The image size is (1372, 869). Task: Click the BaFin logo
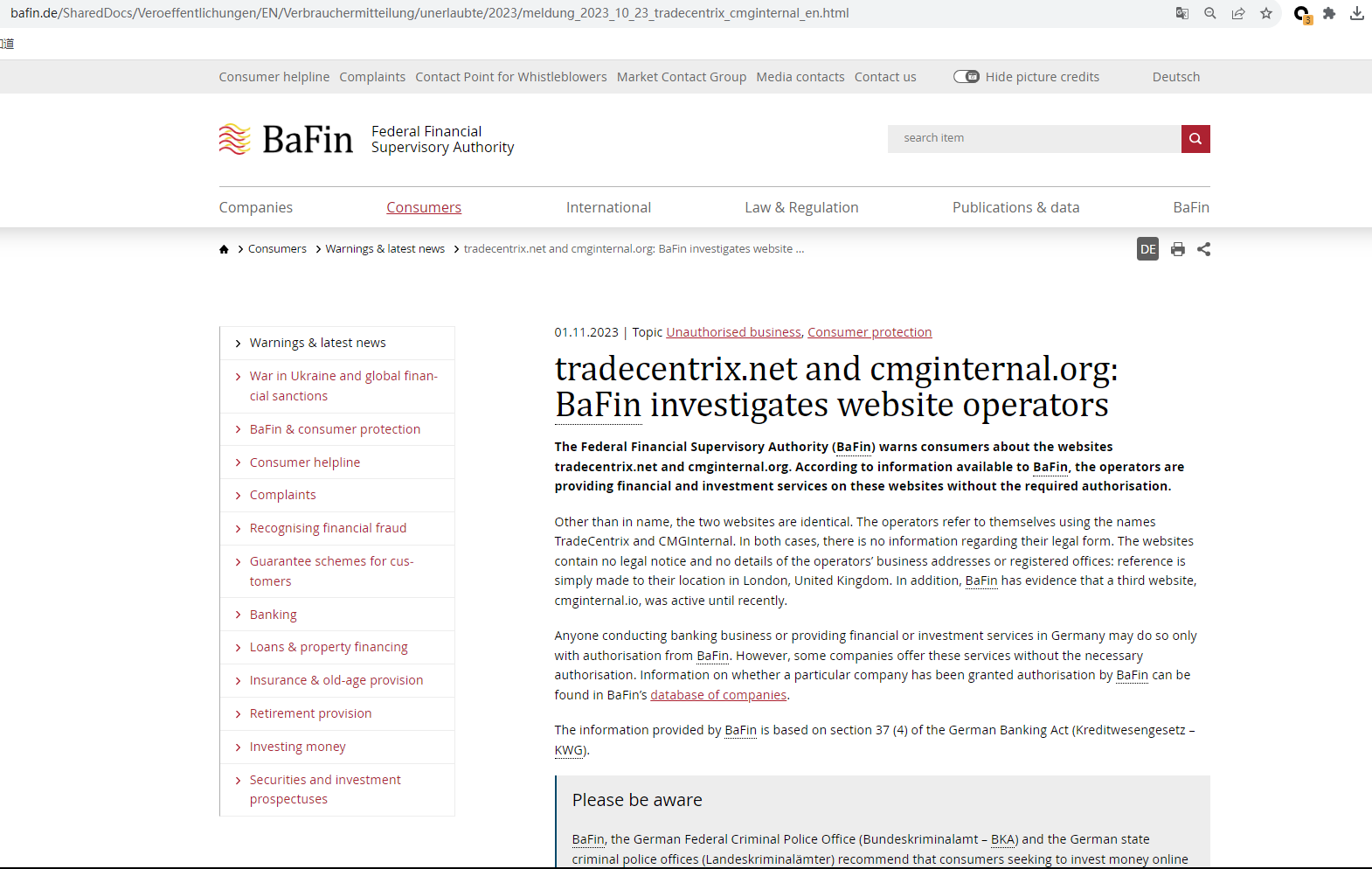click(x=286, y=139)
